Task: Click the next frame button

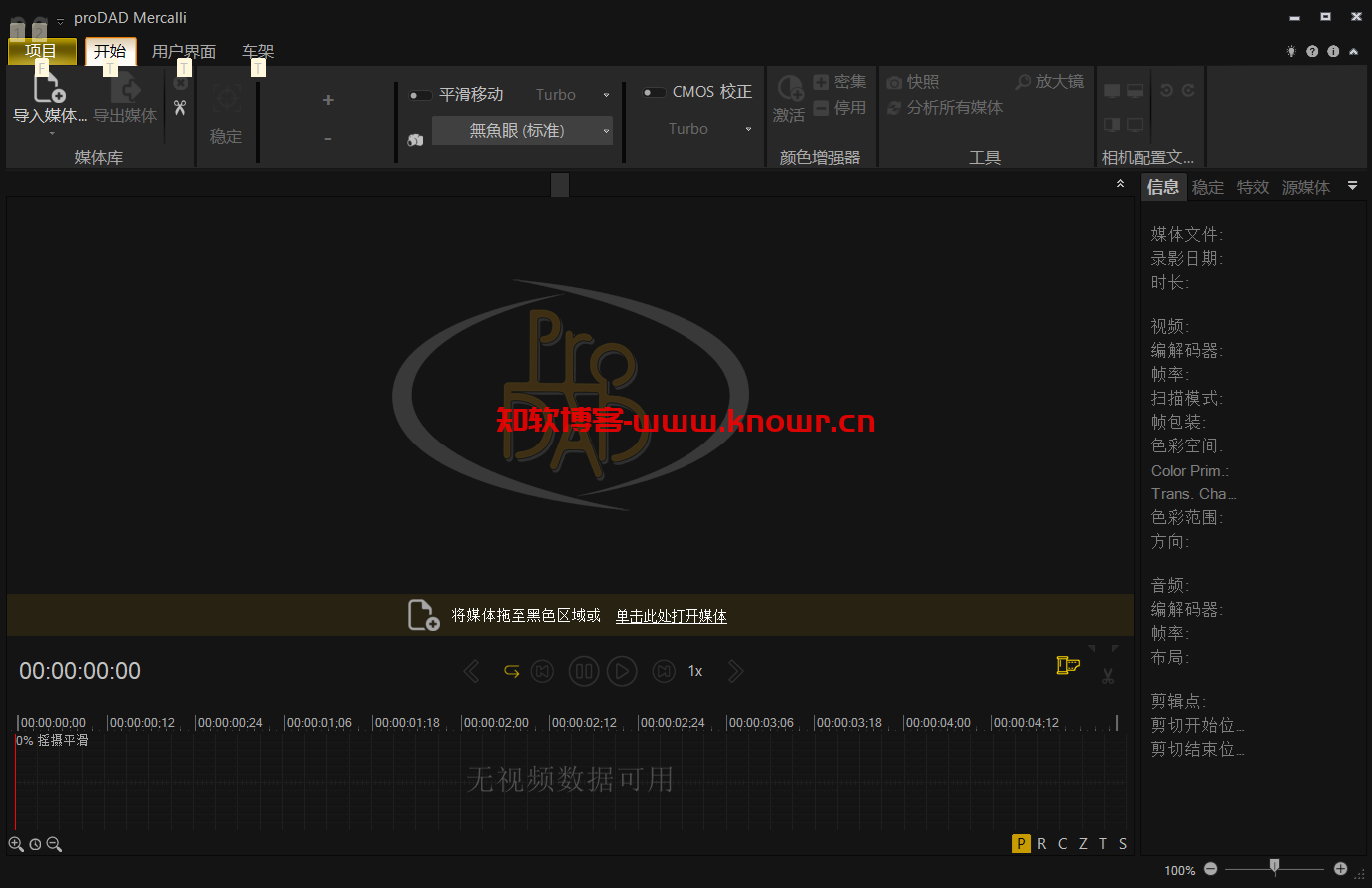Action: coord(664,671)
